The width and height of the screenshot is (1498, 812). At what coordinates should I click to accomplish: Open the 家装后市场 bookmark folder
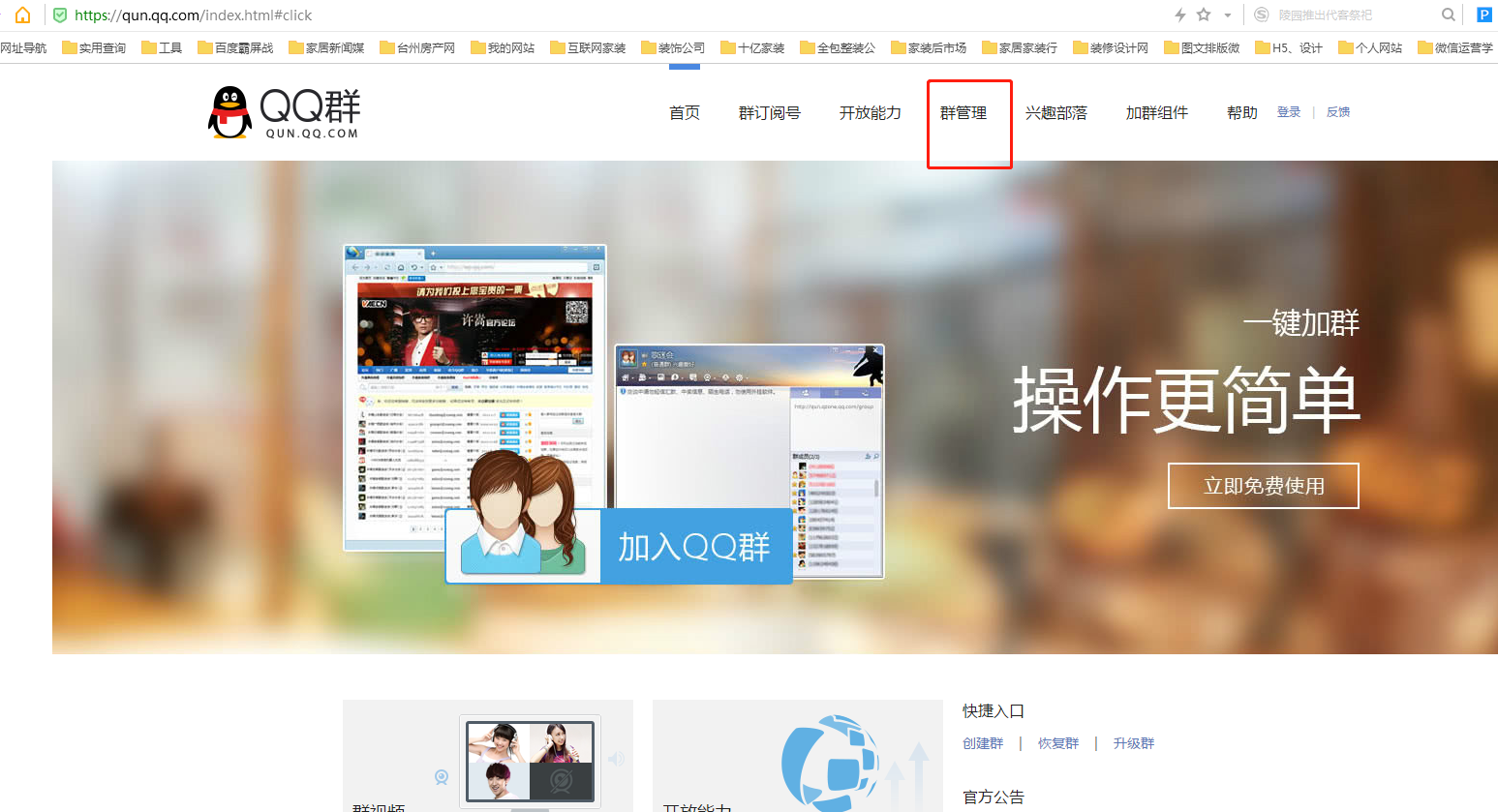tap(929, 47)
